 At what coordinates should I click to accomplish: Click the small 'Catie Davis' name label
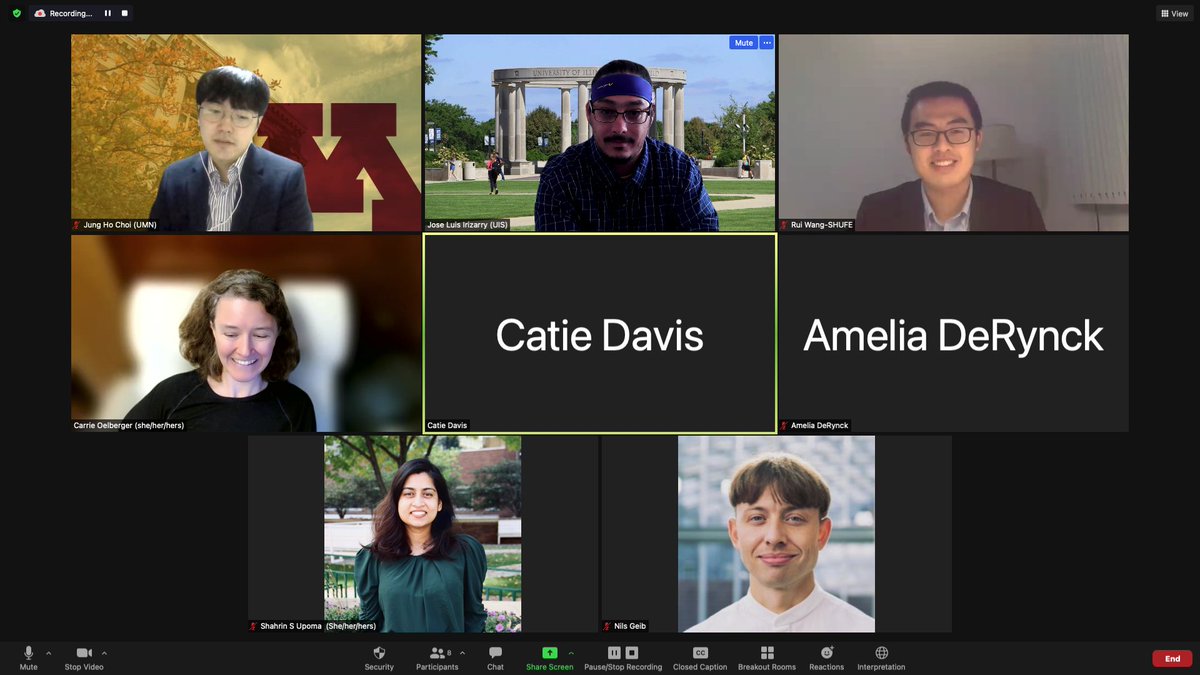pyautogui.click(x=447, y=426)
